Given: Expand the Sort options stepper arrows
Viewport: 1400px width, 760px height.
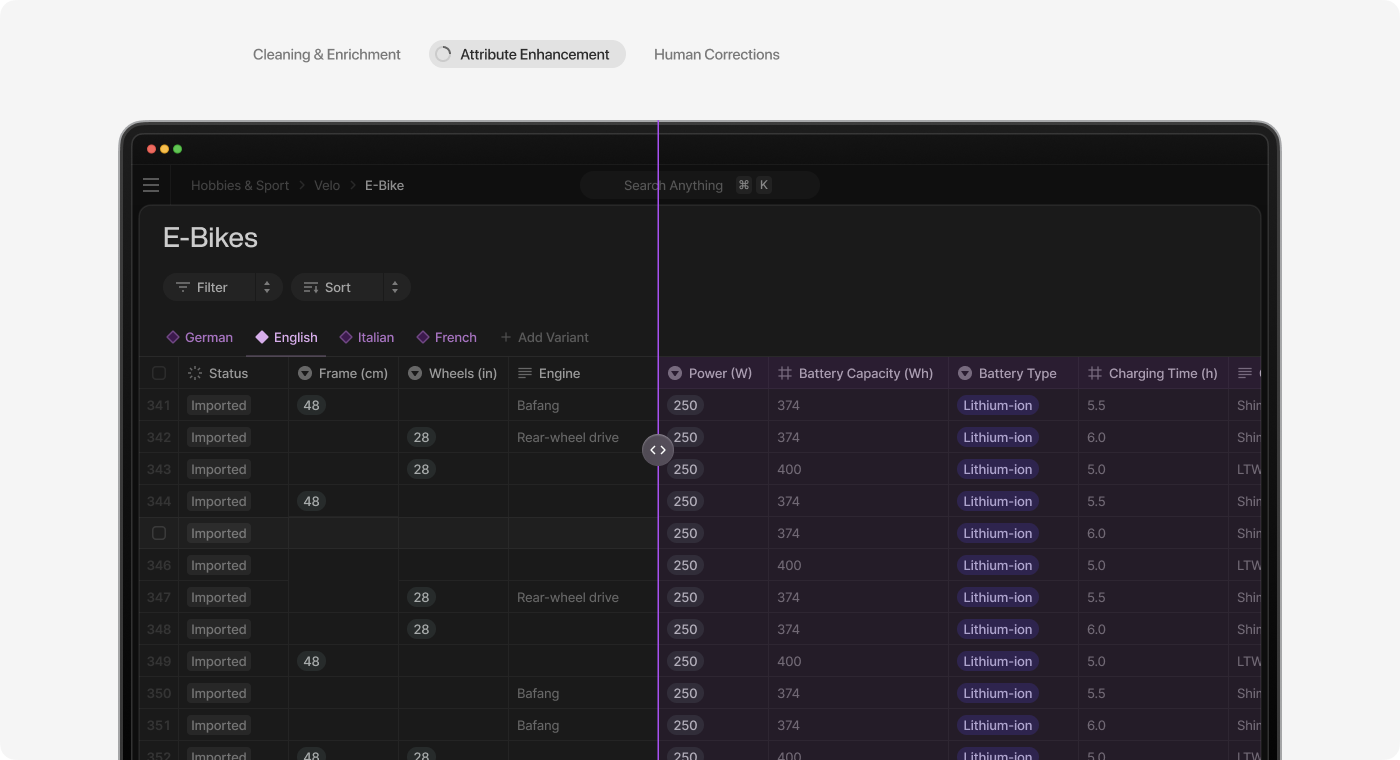Looking at the screenshot, I should coord(395,287).
